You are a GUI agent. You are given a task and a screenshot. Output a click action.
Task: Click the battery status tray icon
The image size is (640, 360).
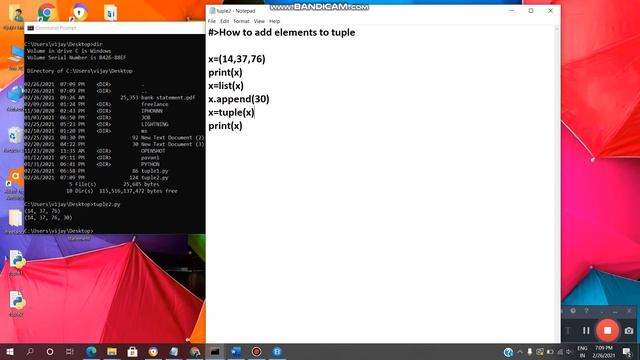[x=550, y=351]
